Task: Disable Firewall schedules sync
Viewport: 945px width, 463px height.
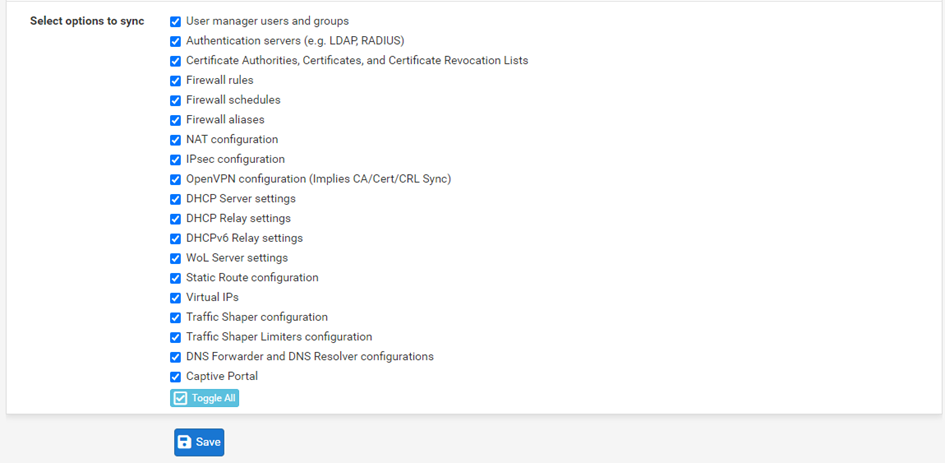Action: [175, 101]
